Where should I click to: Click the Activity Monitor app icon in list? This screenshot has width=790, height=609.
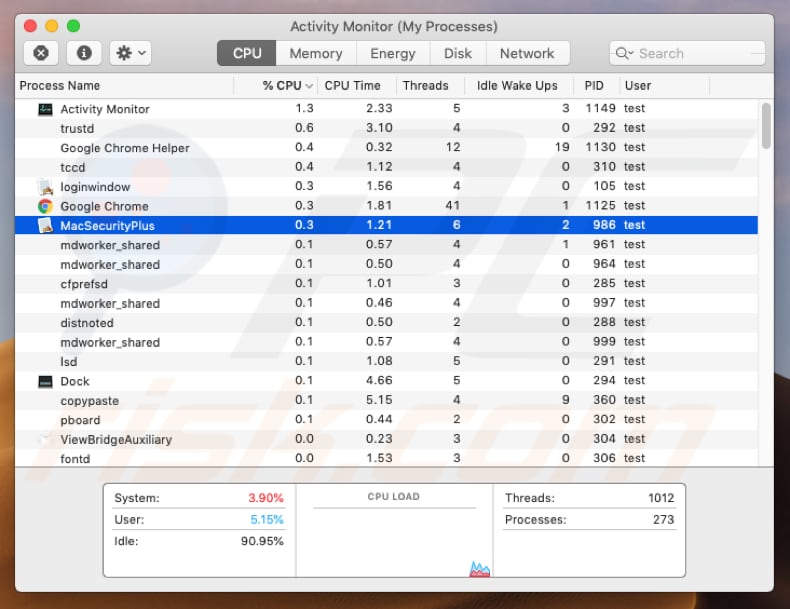coord(45,109)
